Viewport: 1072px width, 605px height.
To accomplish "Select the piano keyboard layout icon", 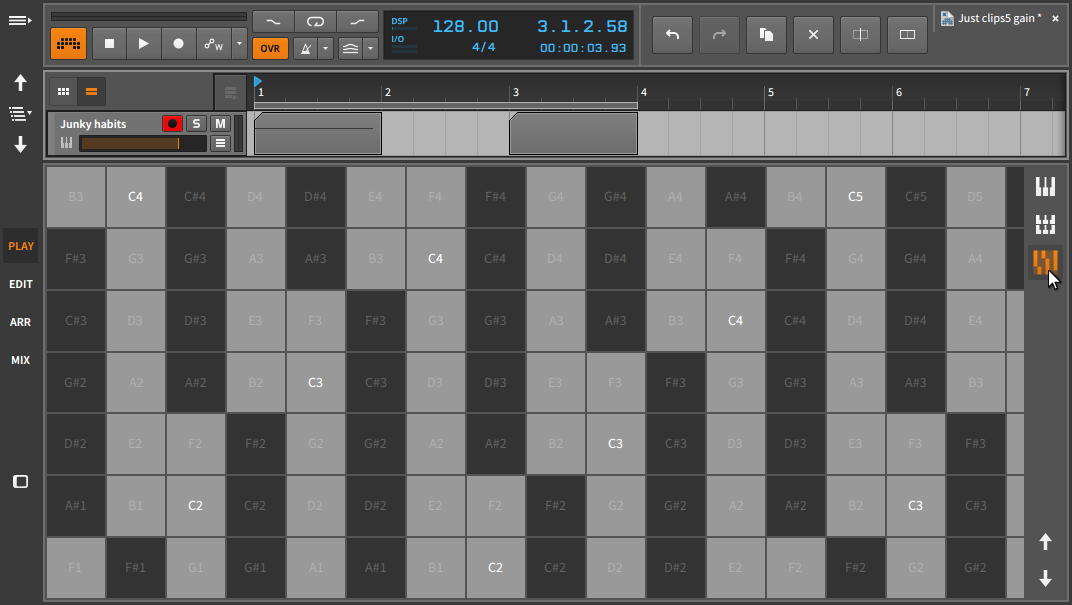I will click(x=1045, y=186).
